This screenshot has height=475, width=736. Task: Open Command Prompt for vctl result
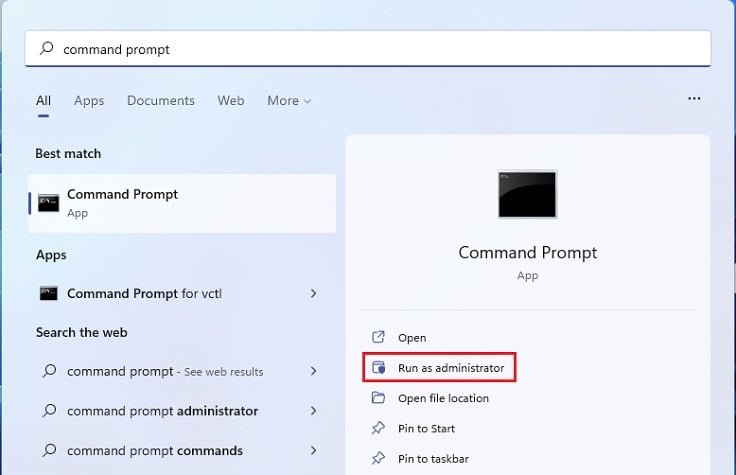click(182, 293)
